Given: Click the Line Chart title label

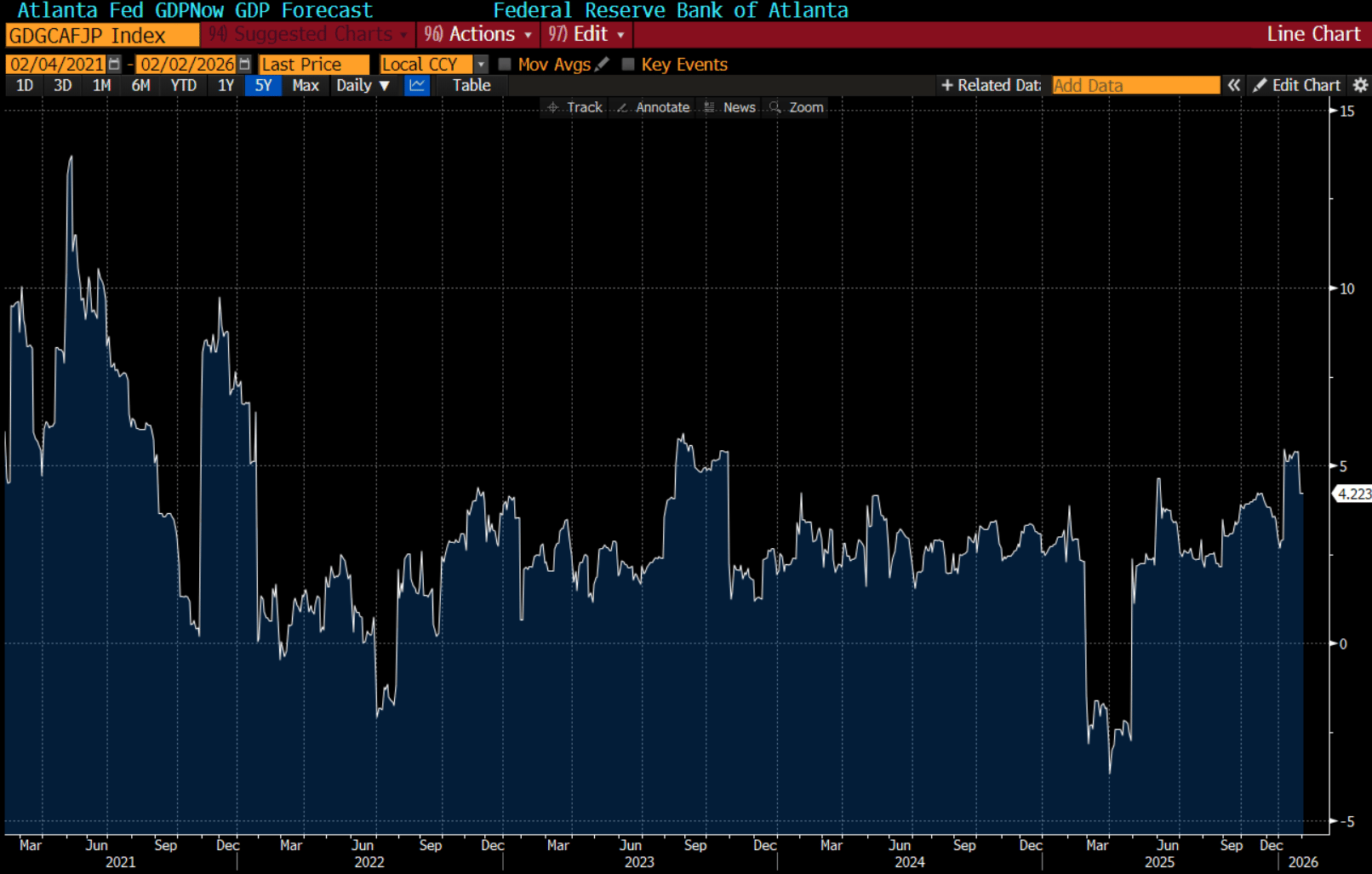Looking at the screenshot, I should pyautogui.click(x=1313, y=34).
